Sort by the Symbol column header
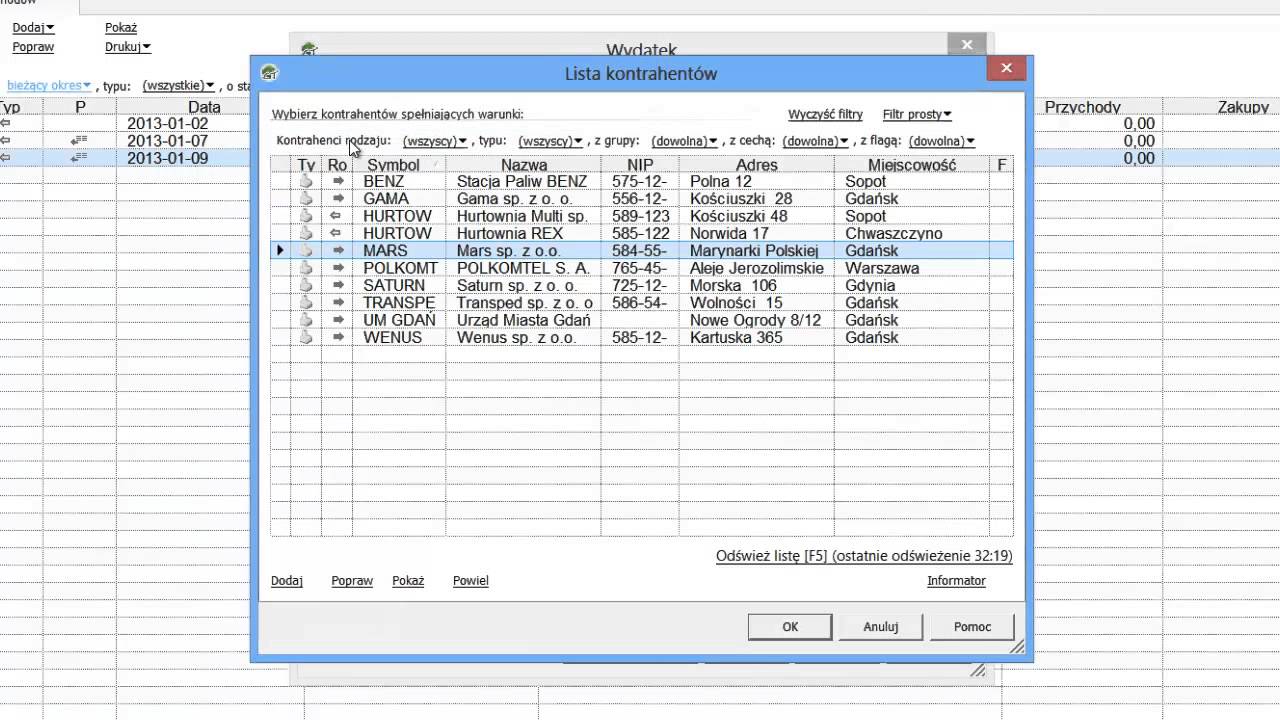Screen dimensions: 1280x720 pyautogui.click(x=399, y=165)
